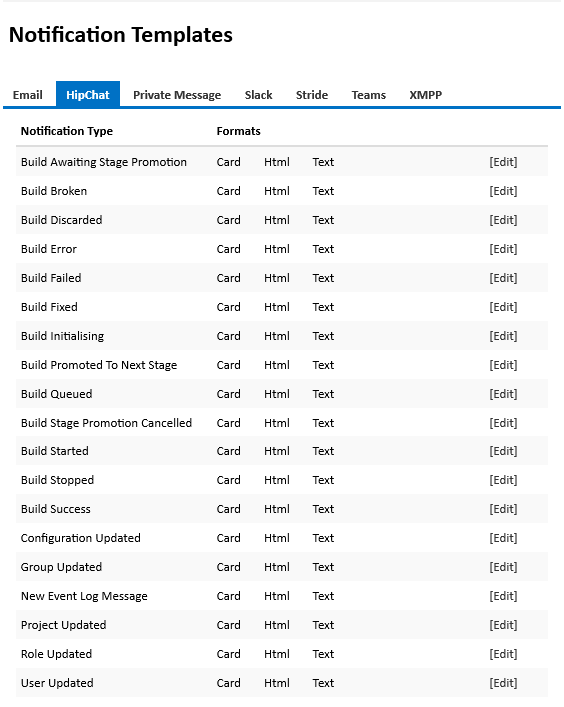The height and width of the screenshot is (707, 564).
Task: Edit New Event Log Message template
Action: point(503,596)
